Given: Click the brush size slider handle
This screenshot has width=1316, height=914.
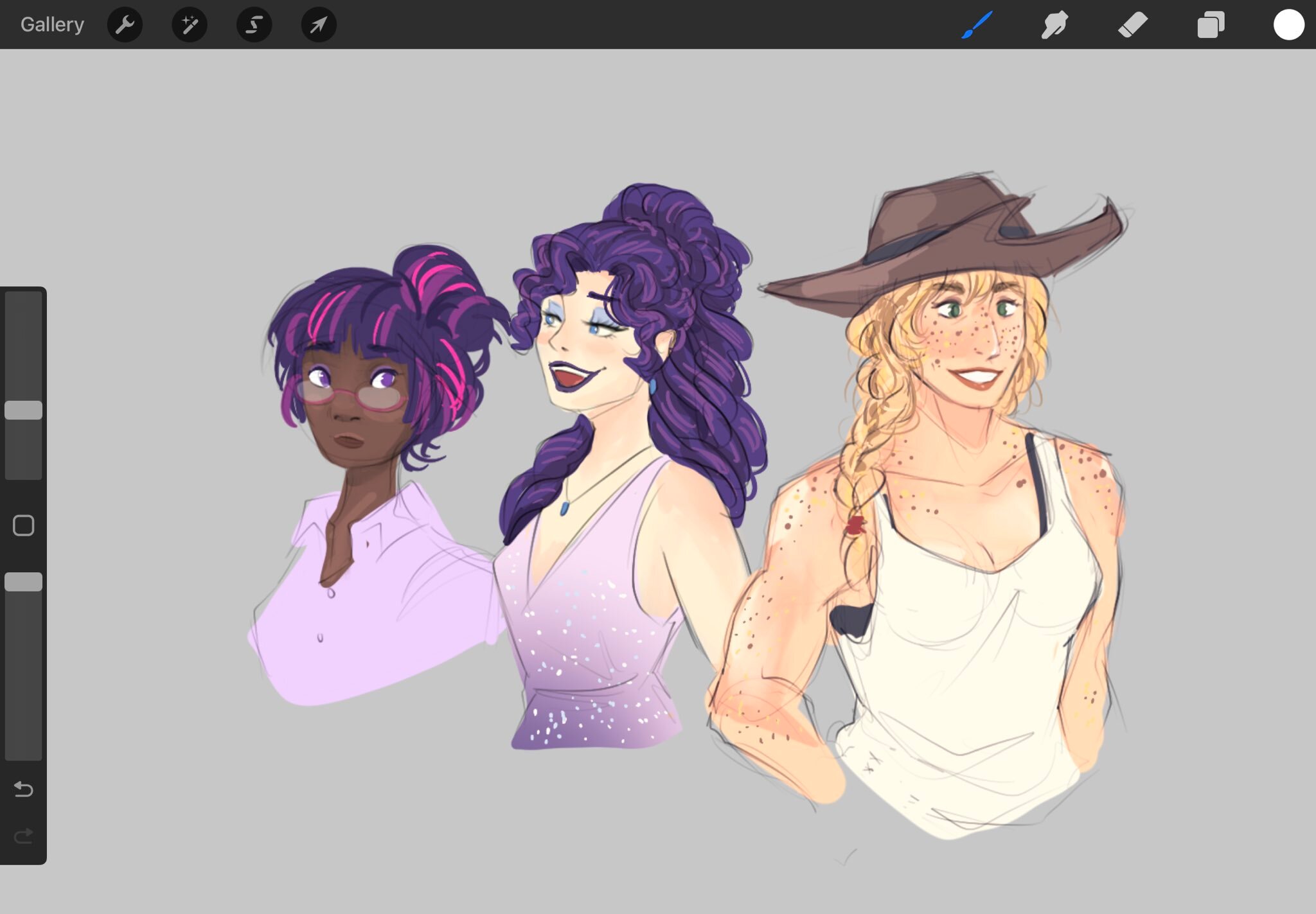Looking at the screenshot, I should tap(24, 410).
